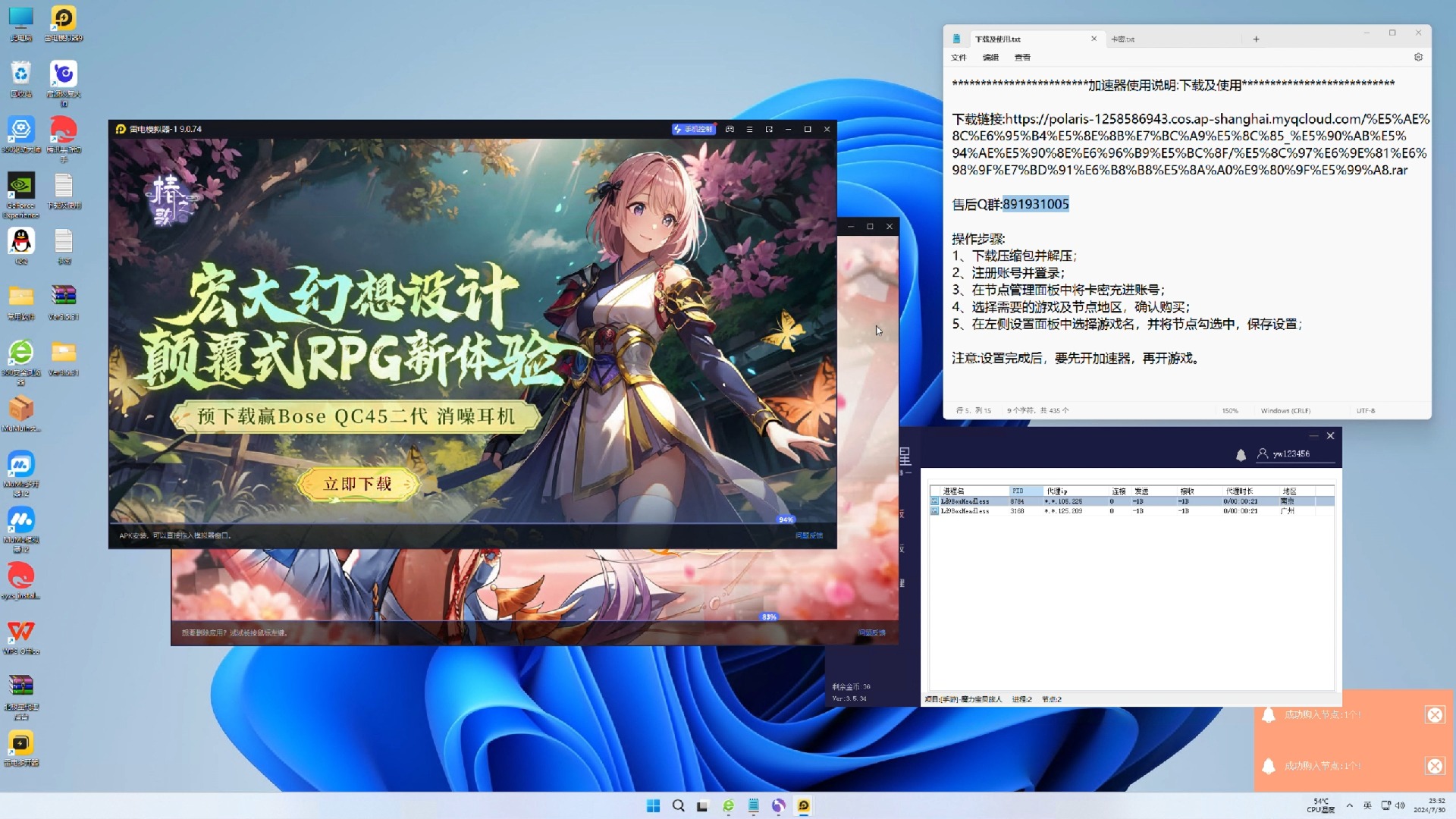Select the process row with PID 3168

(1131, 511)
